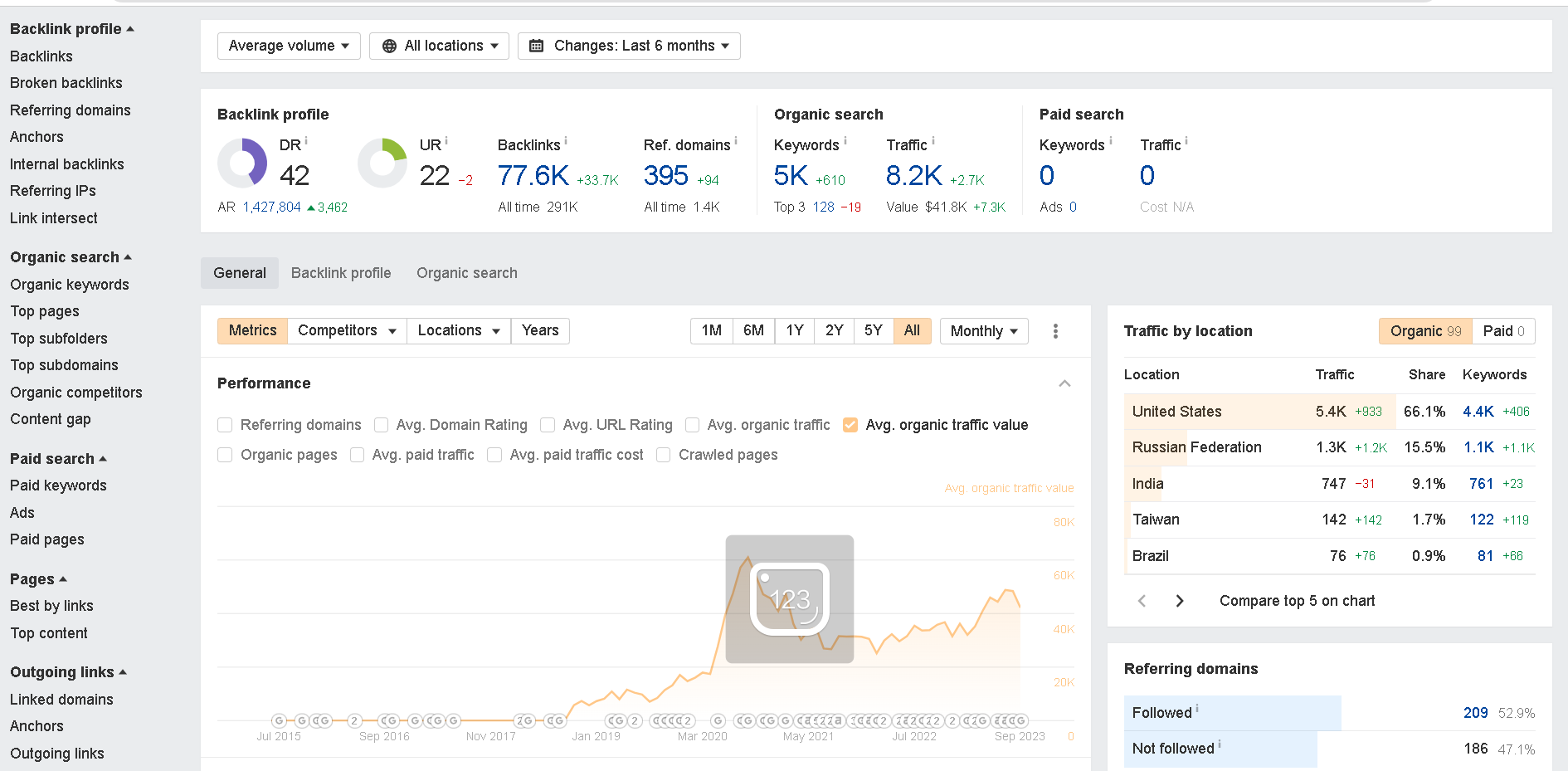Open Broken backlinks in the sidebar
1568x771 pixels.
pyautogui.click(x=66, y=83)
